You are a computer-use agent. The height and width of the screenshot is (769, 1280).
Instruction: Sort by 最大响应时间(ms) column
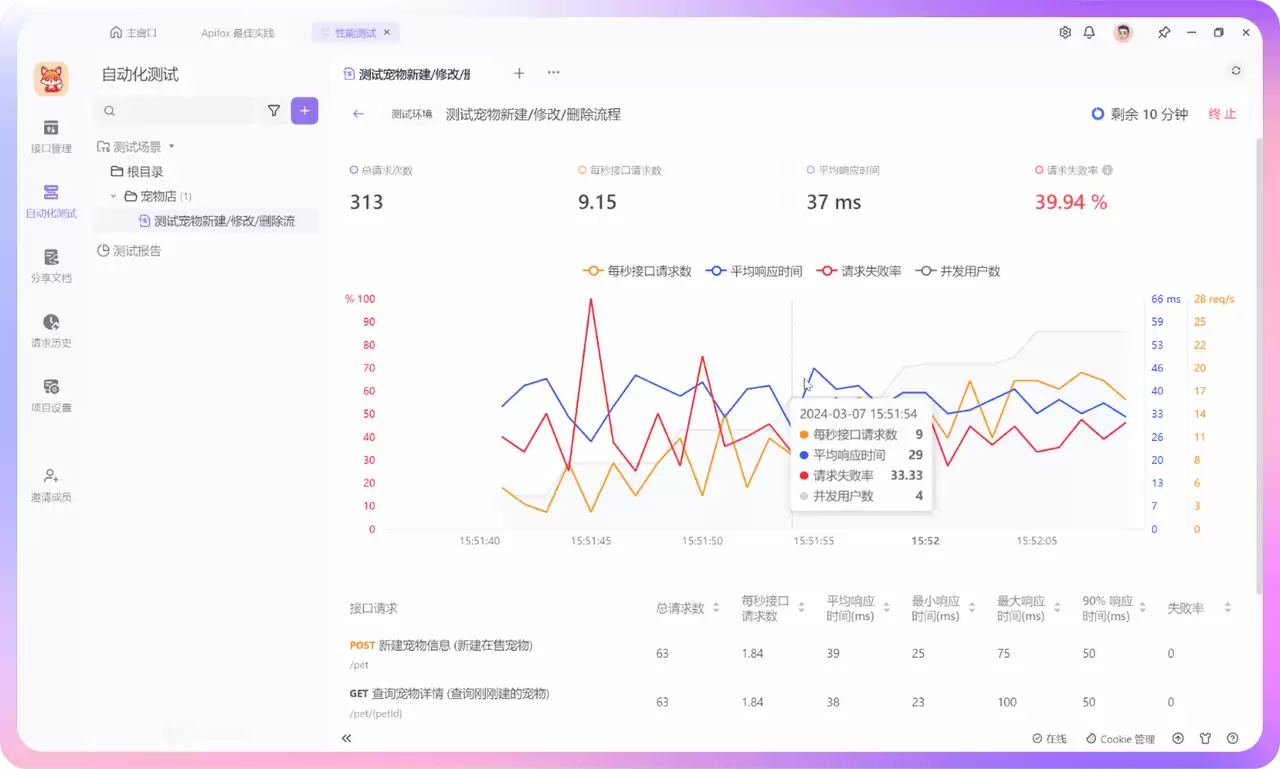pyautogui.click(x=1056, y=608)
